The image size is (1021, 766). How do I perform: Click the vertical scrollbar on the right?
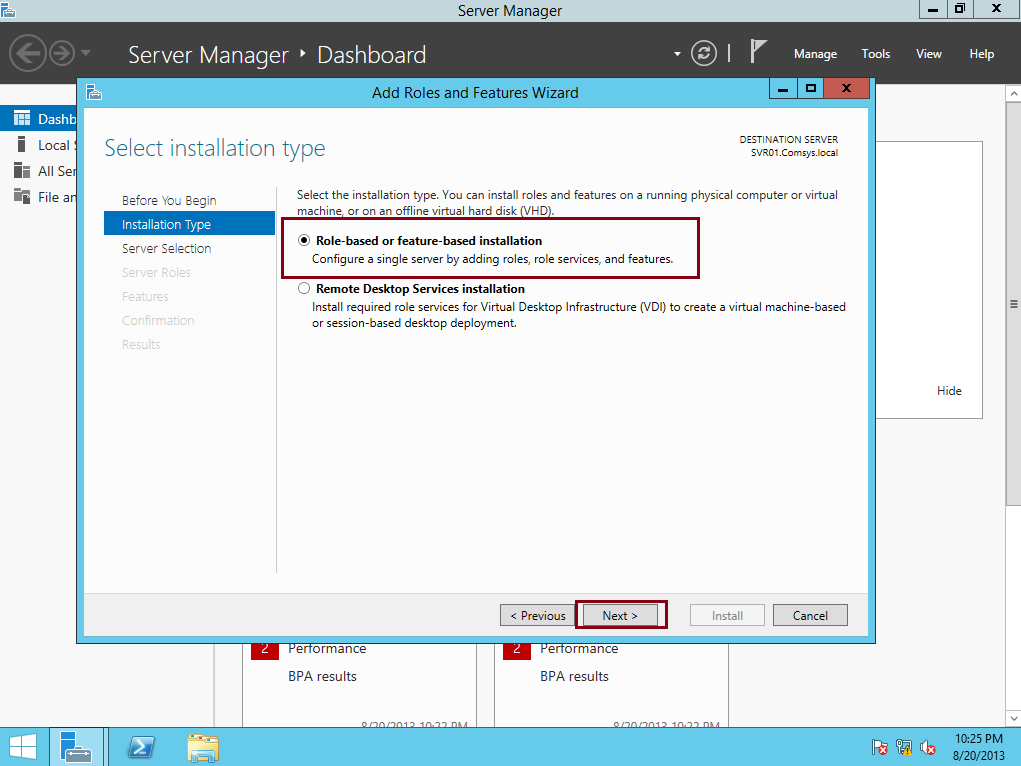point(1013,303)
